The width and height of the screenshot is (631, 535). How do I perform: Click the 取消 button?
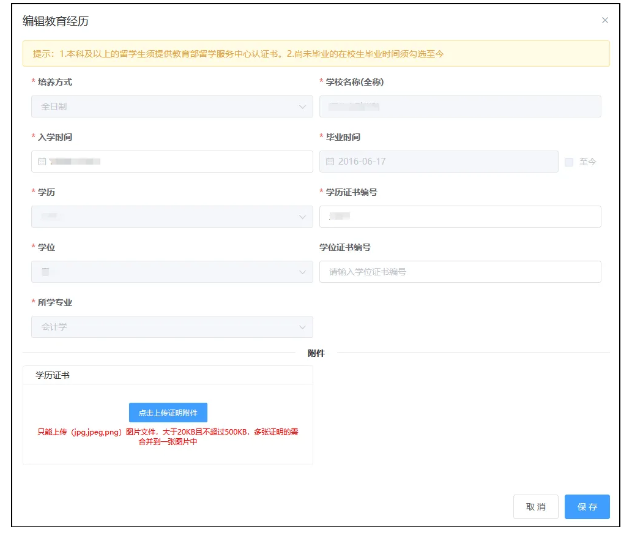(535, 507)
